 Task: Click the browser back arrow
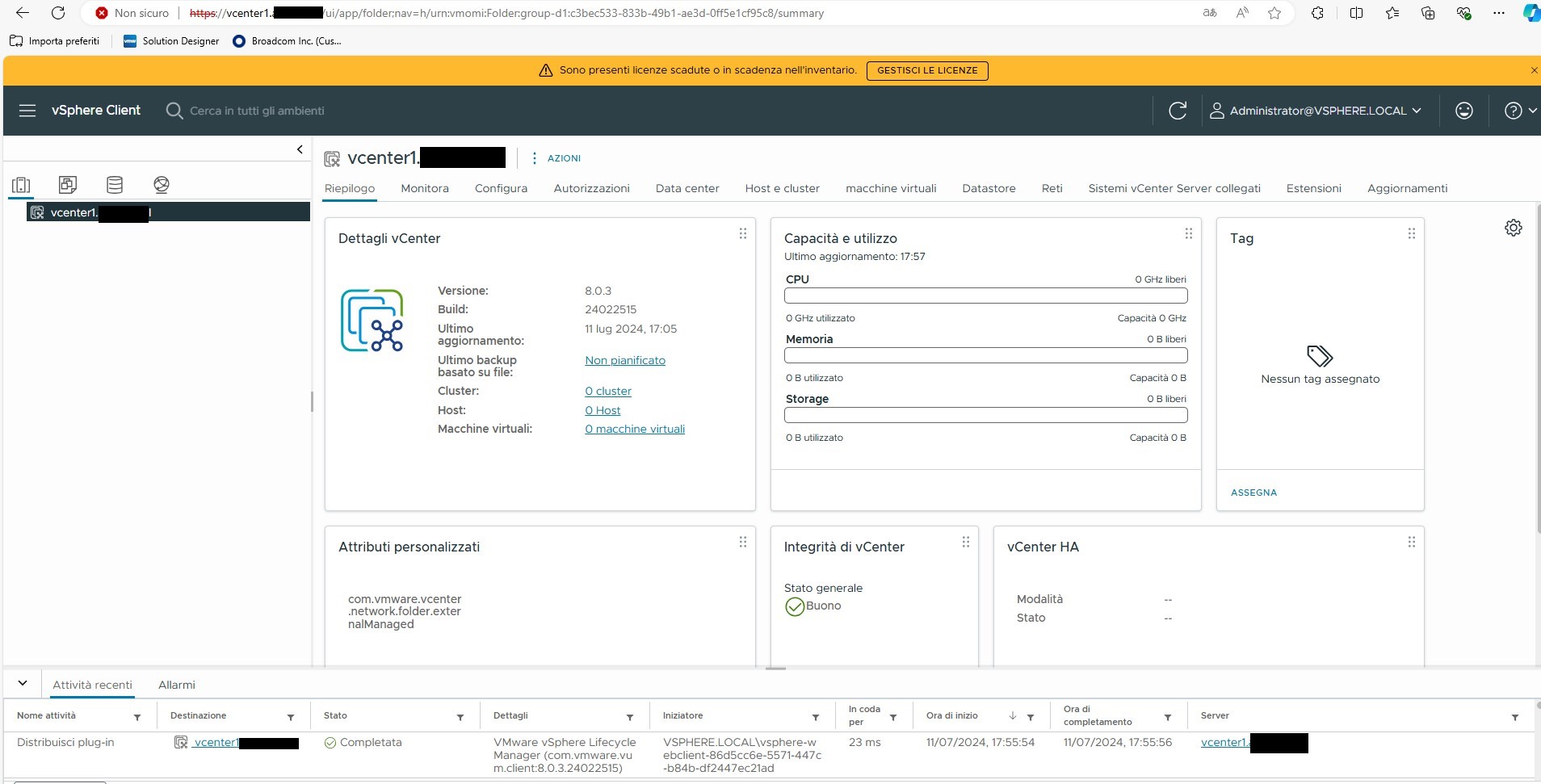click(23, 13)
